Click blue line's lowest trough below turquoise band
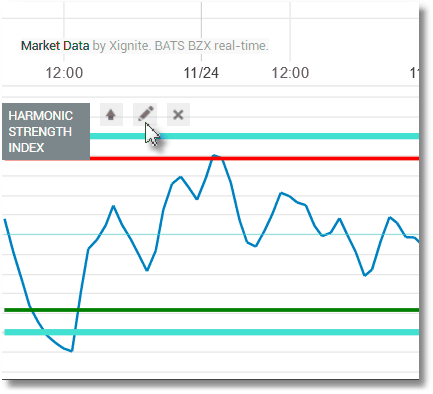Screen dimensions: 433x394 [x=71, y=351]
